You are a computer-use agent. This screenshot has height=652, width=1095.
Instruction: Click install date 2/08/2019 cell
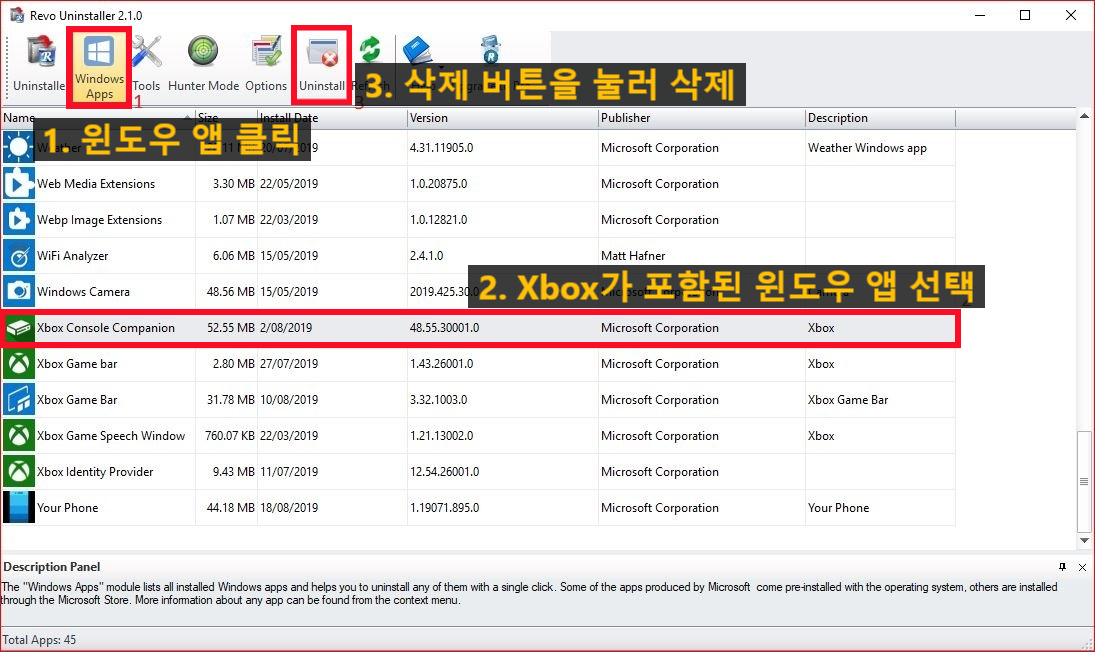286,327
